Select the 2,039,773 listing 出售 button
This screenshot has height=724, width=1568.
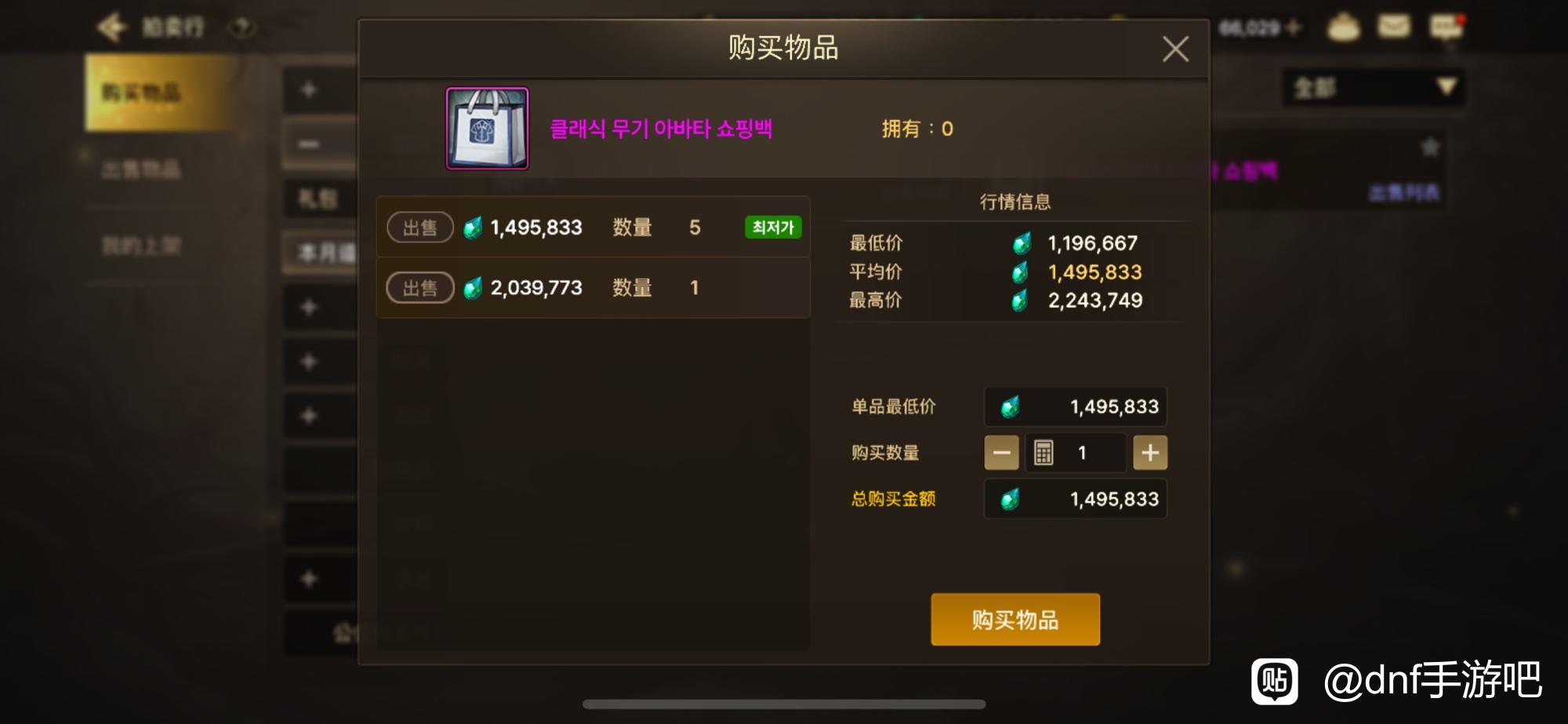point(420,288)
